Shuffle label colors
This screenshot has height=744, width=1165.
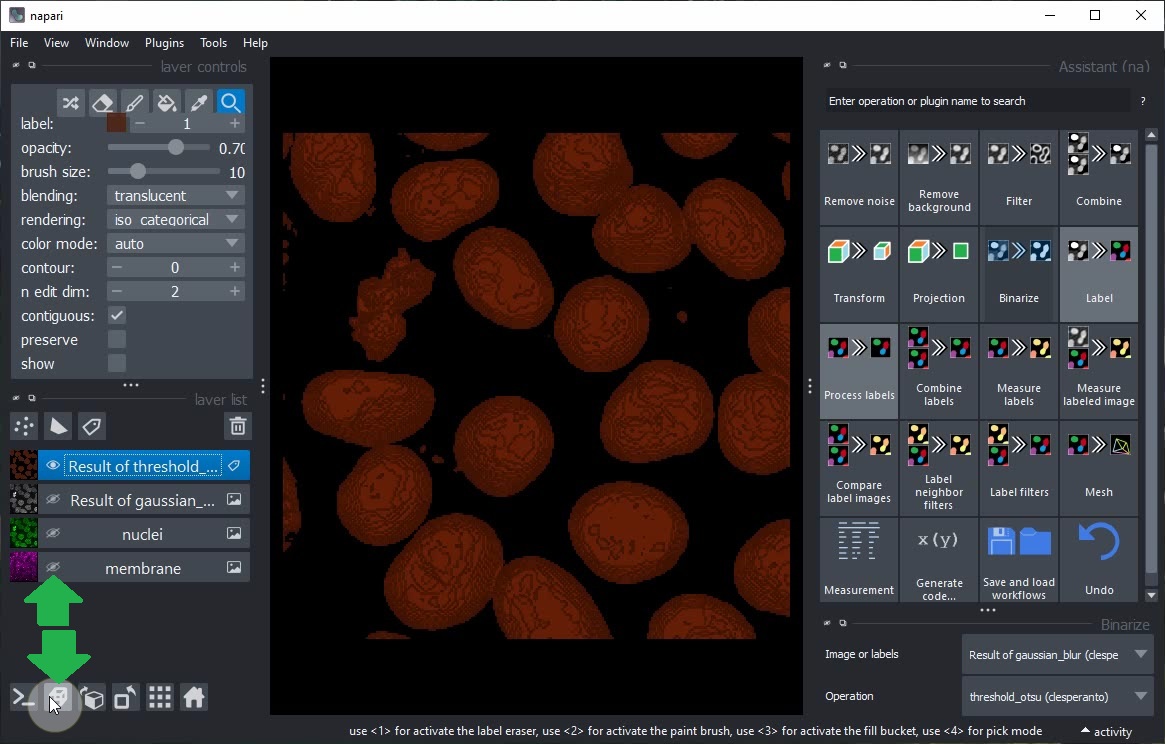(70, 103)
